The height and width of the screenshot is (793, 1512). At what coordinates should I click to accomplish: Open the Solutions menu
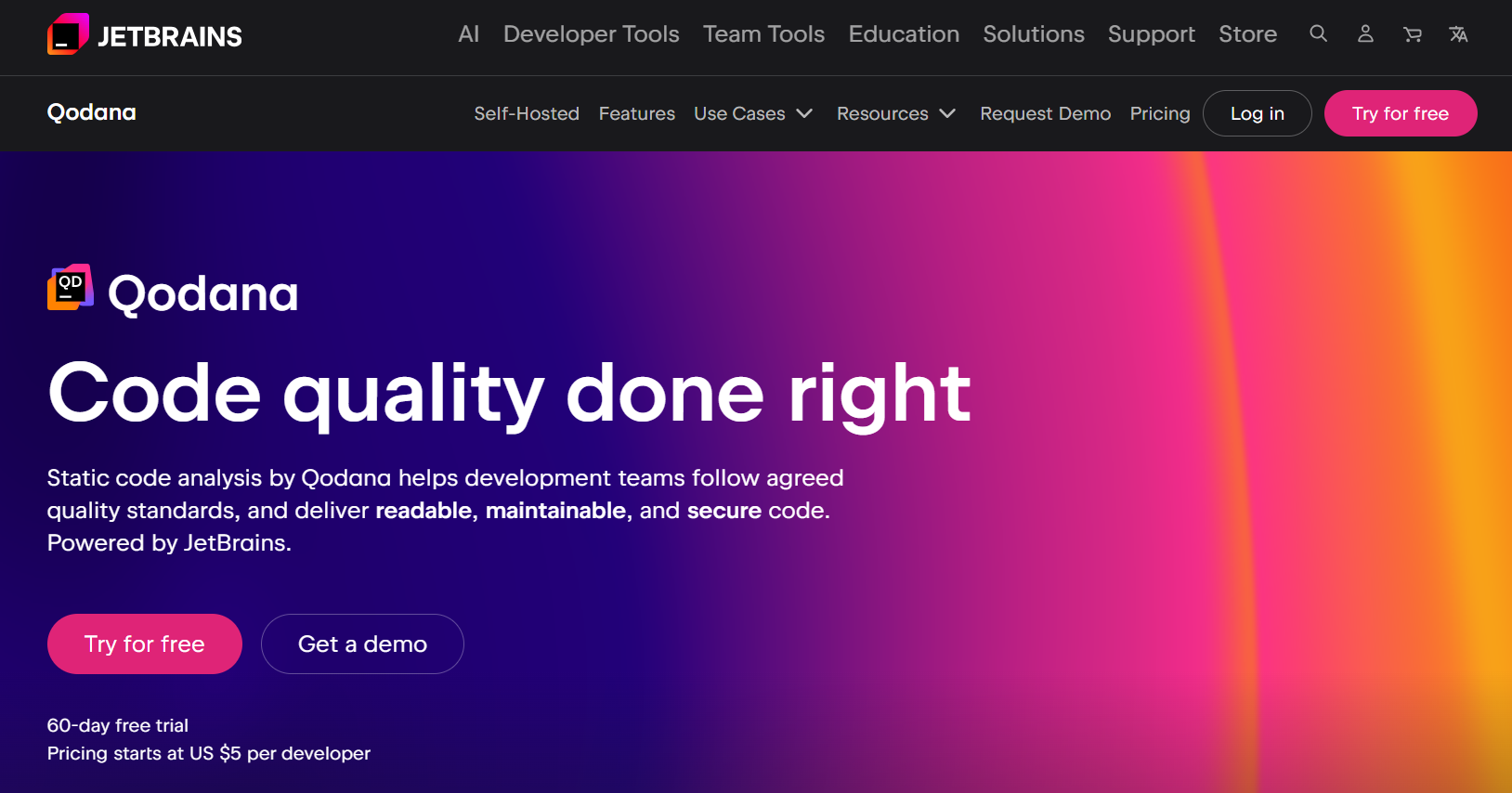pos(1033,34)
